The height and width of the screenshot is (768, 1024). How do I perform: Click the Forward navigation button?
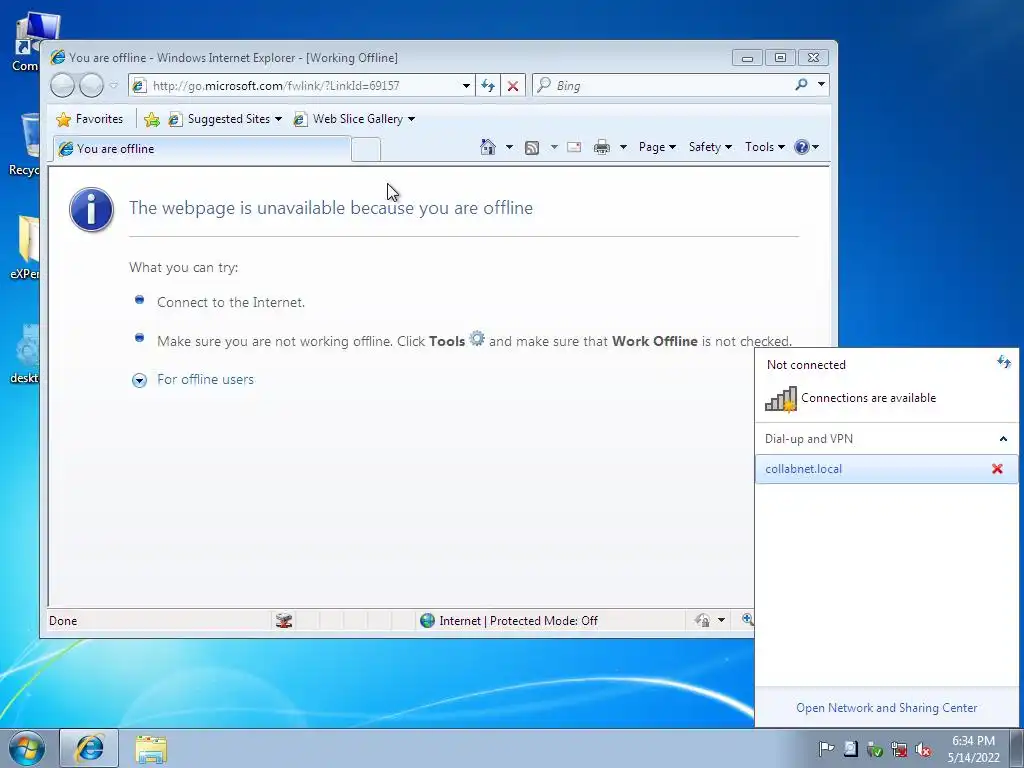point(91,85)
